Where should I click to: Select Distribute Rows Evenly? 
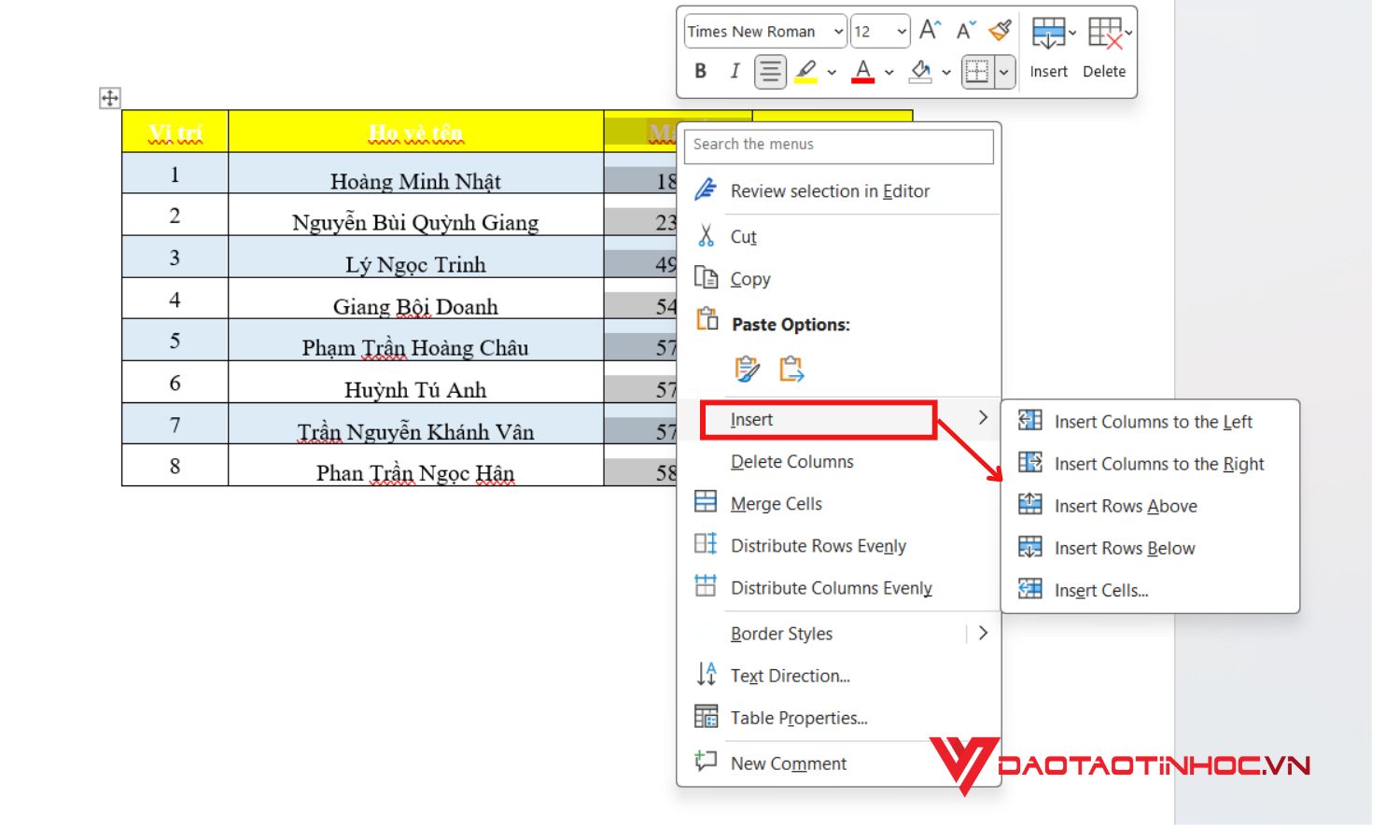tap(838, 545)
